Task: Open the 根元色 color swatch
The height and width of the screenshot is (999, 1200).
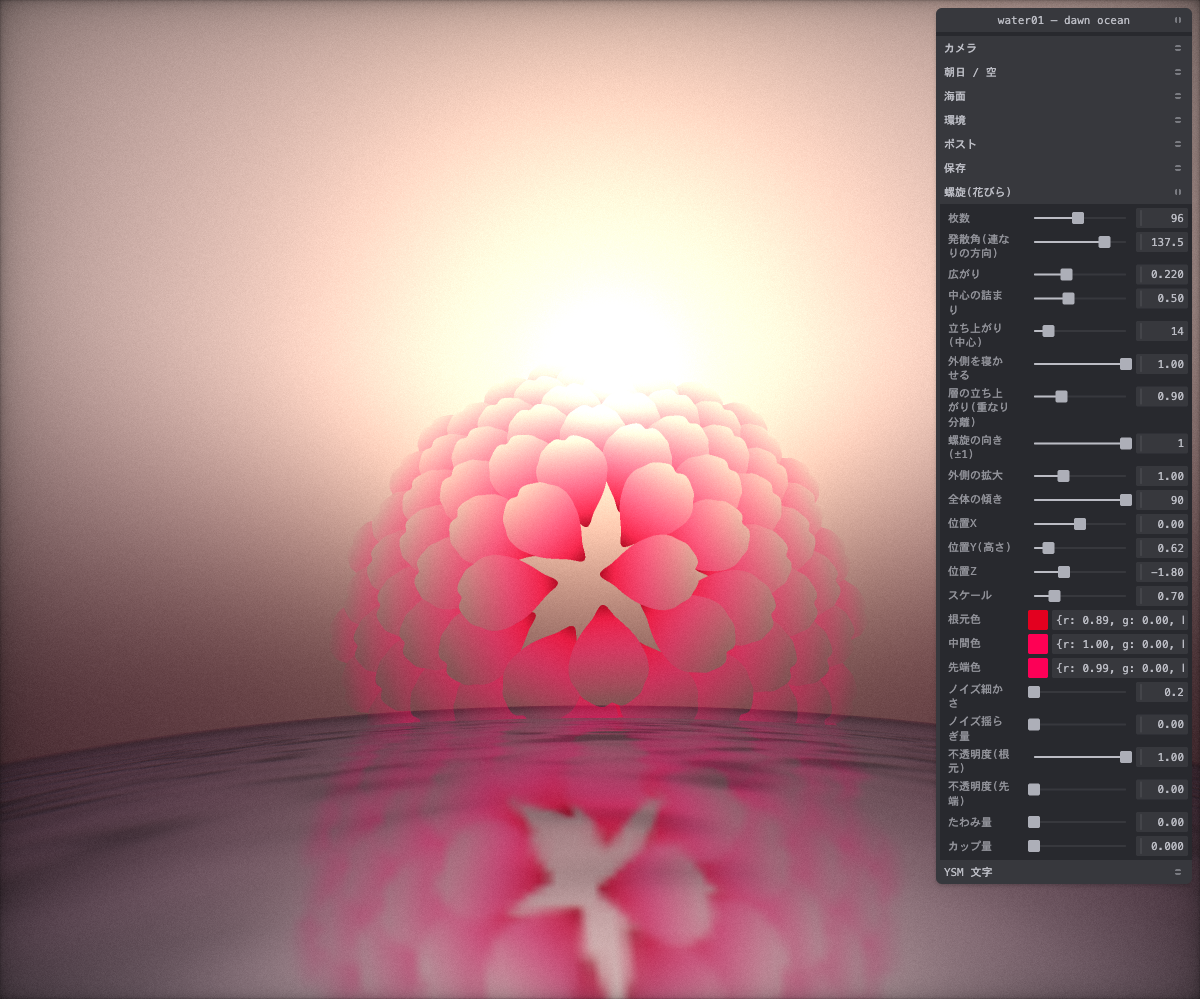Action: click(x=1038, y=620)
